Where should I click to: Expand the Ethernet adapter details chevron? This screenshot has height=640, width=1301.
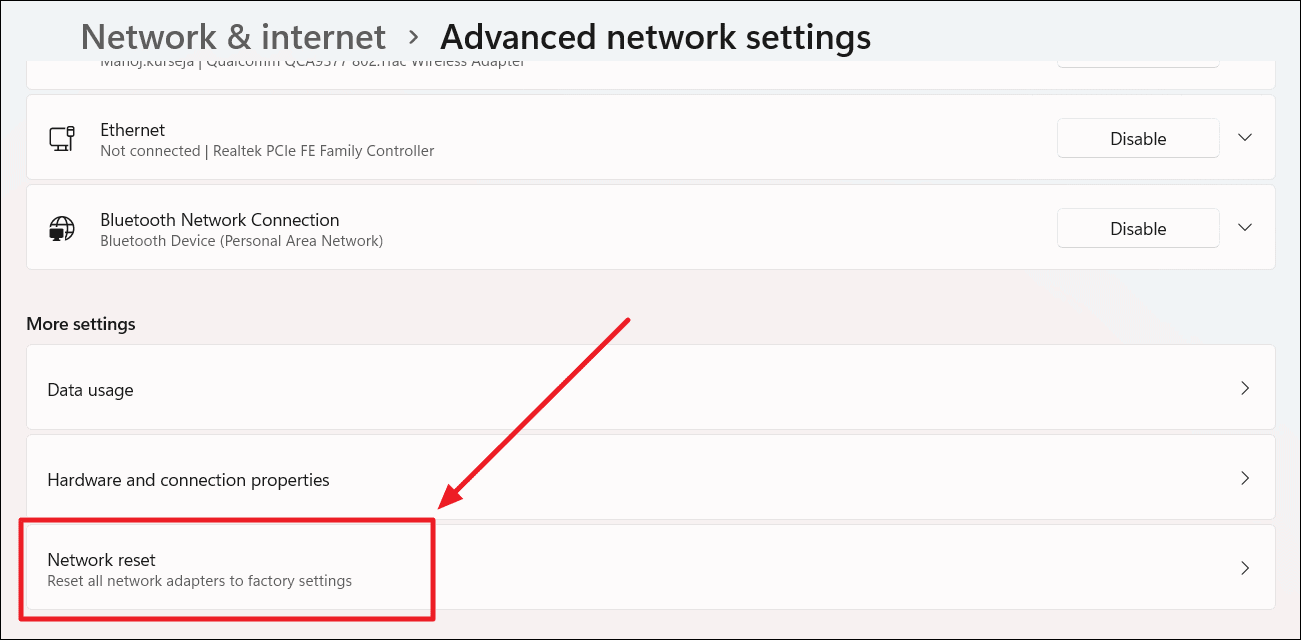click(x=1244, y=138)
